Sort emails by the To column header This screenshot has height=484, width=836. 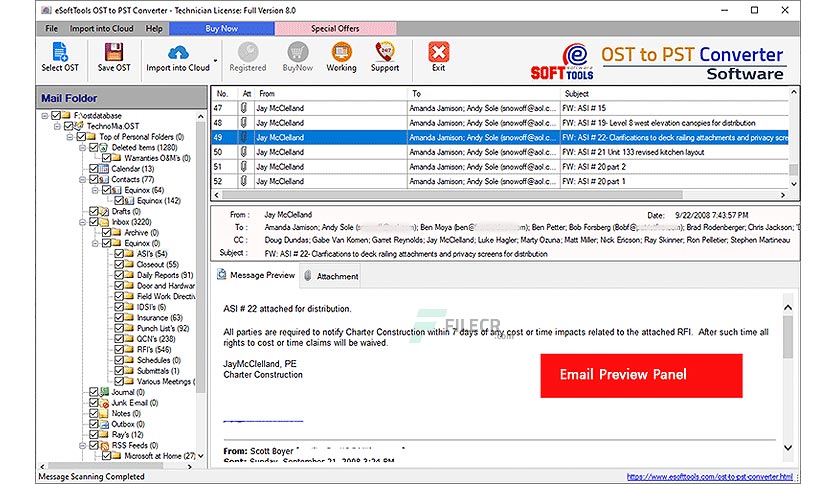[484, 93]
